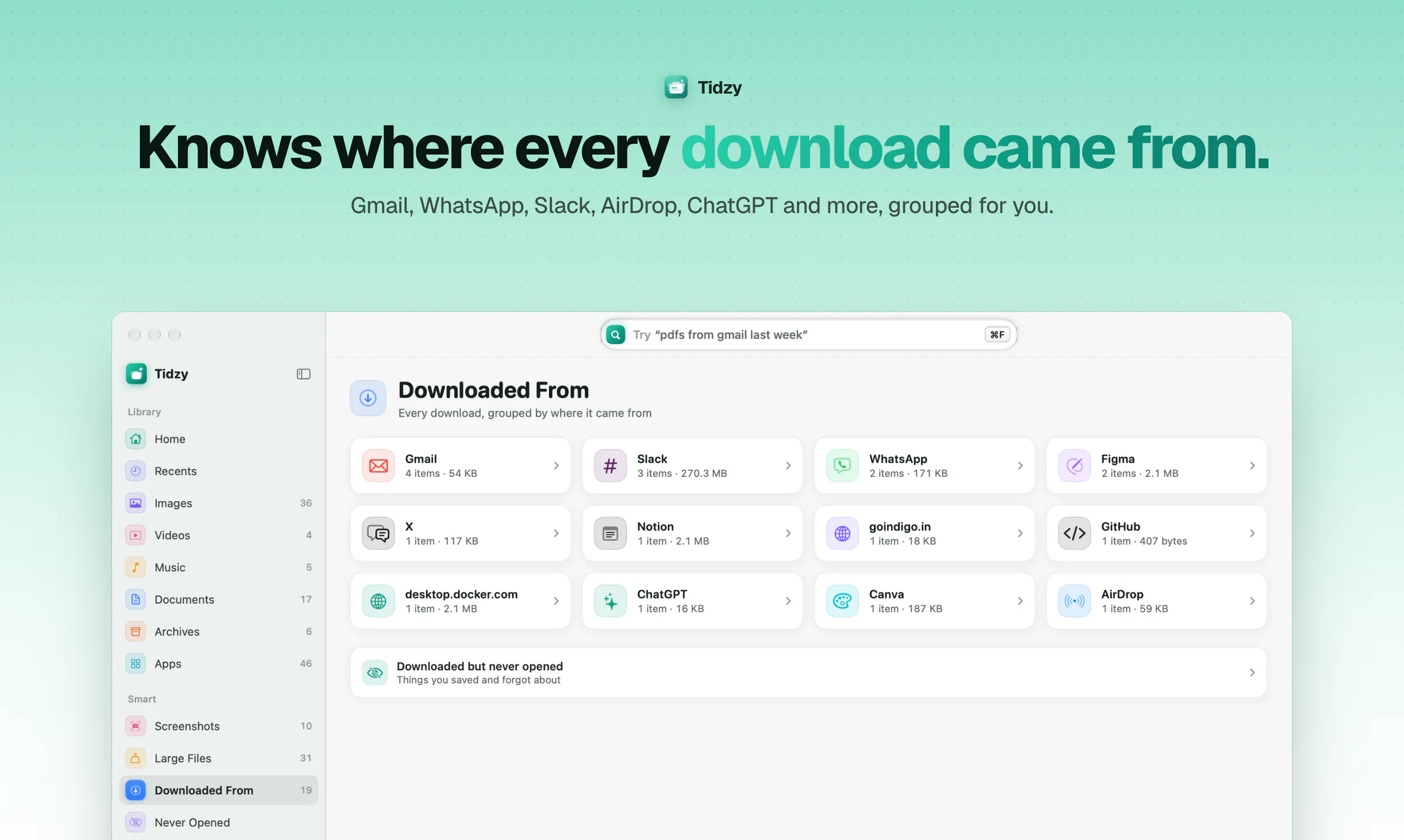Click the green search magnifier icon
The width and height of the screenshot is (1404, 840).
tap(615, 334)
